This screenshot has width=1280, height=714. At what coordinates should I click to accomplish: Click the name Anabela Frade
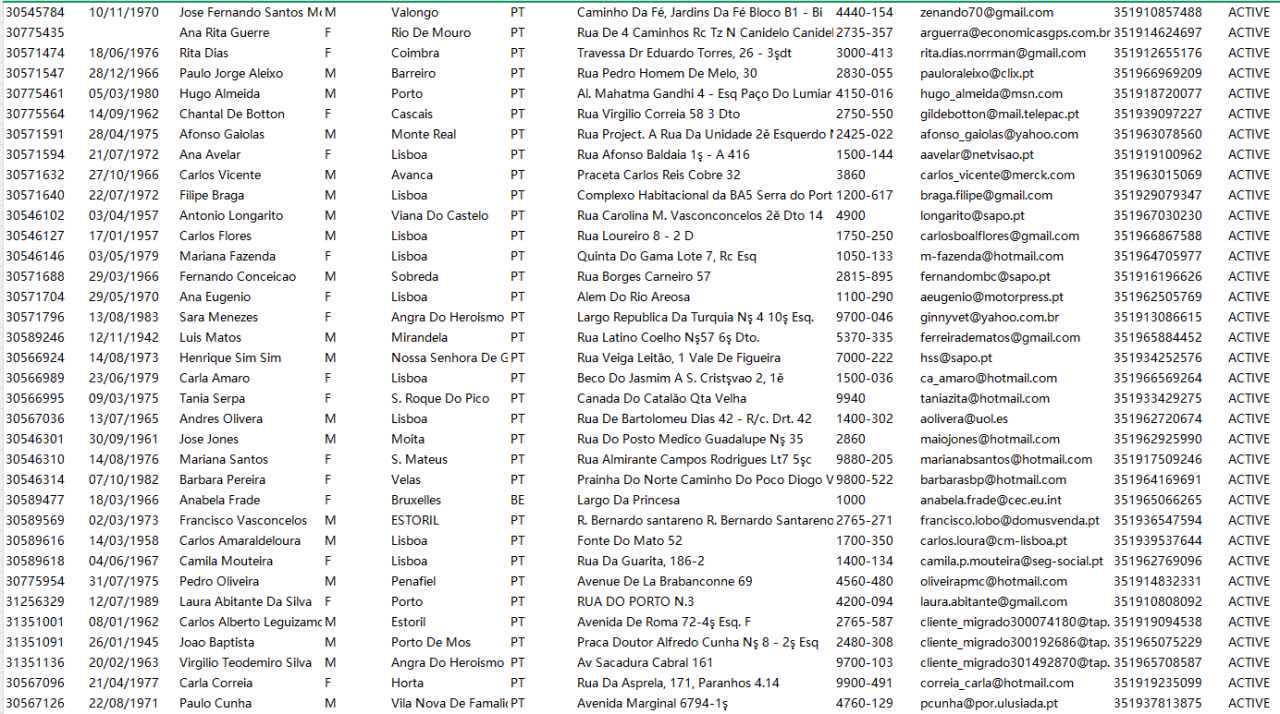coord(219,500)
